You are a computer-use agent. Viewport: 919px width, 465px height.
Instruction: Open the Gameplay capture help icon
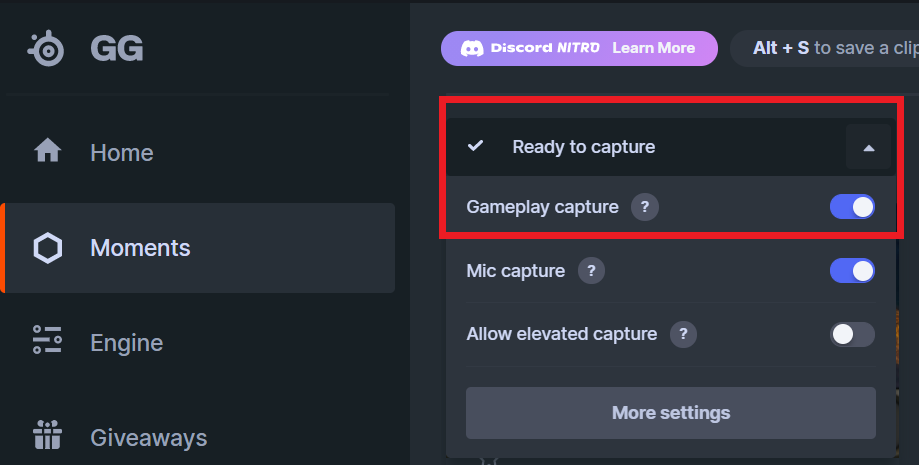[645, 207]
